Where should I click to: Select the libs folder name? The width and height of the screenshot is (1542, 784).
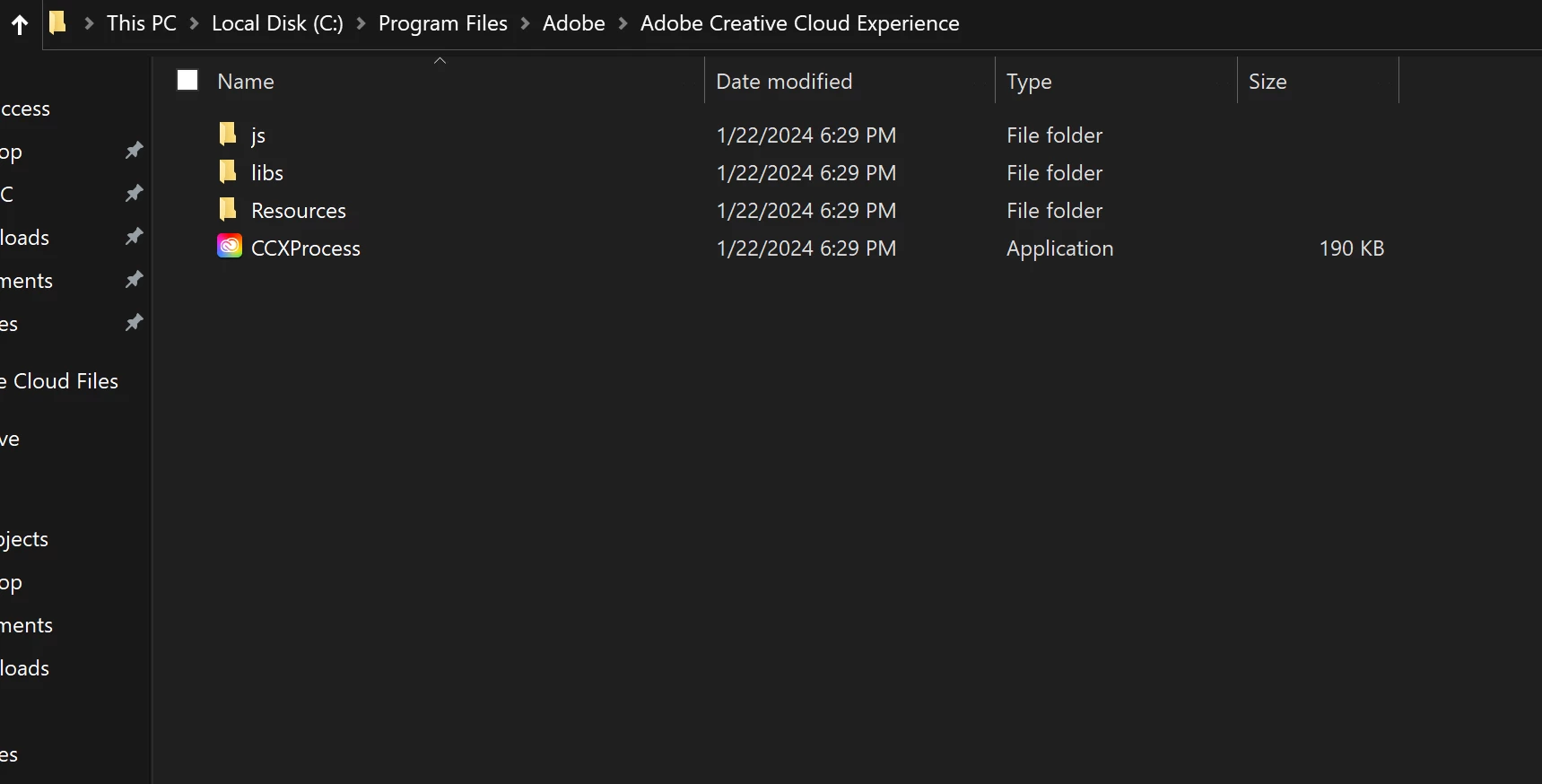pyautogui.click(x=267, y=173)
